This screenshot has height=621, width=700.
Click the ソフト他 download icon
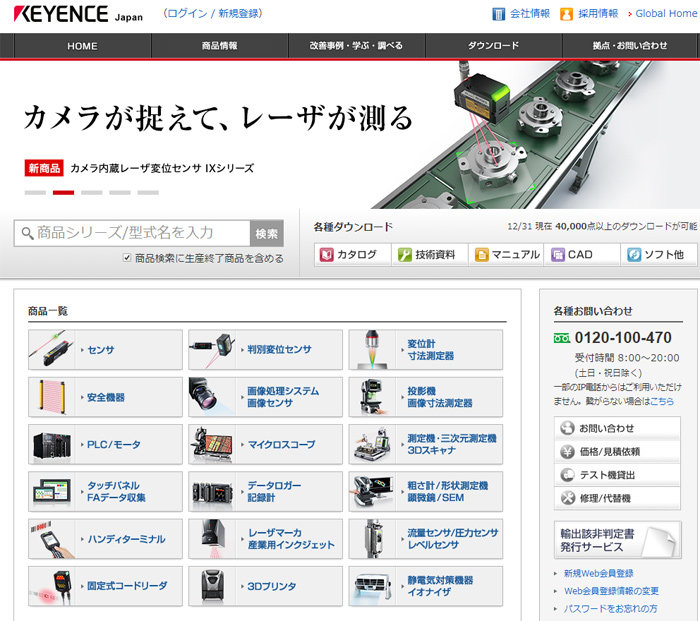pyautogui.click(x=633, y=255)
